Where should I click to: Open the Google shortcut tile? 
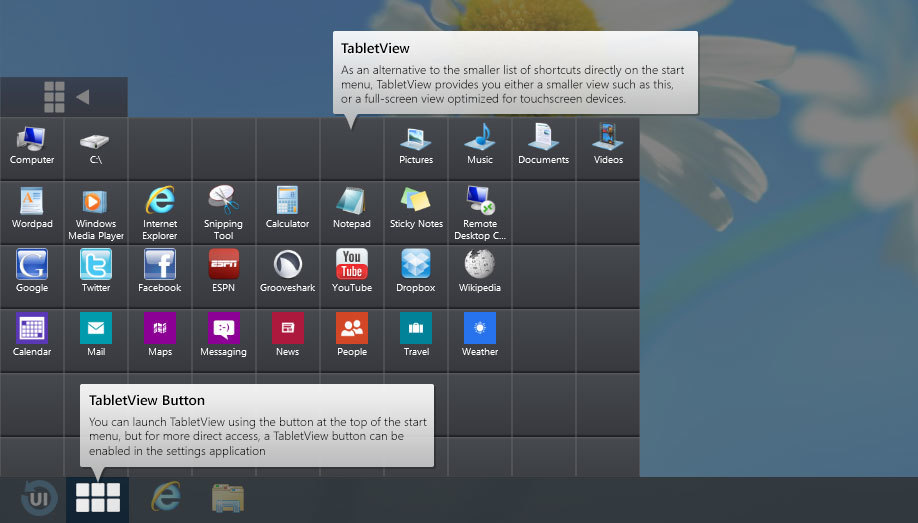32,276
